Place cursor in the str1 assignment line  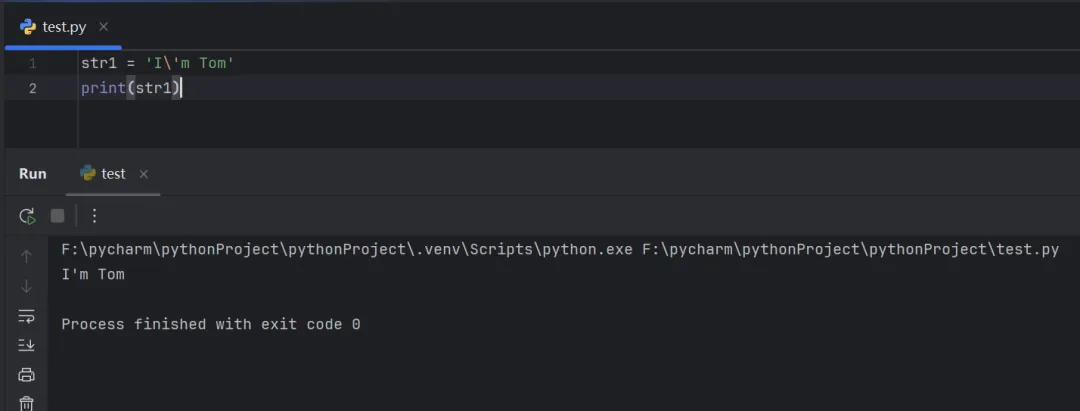(157, 64)
